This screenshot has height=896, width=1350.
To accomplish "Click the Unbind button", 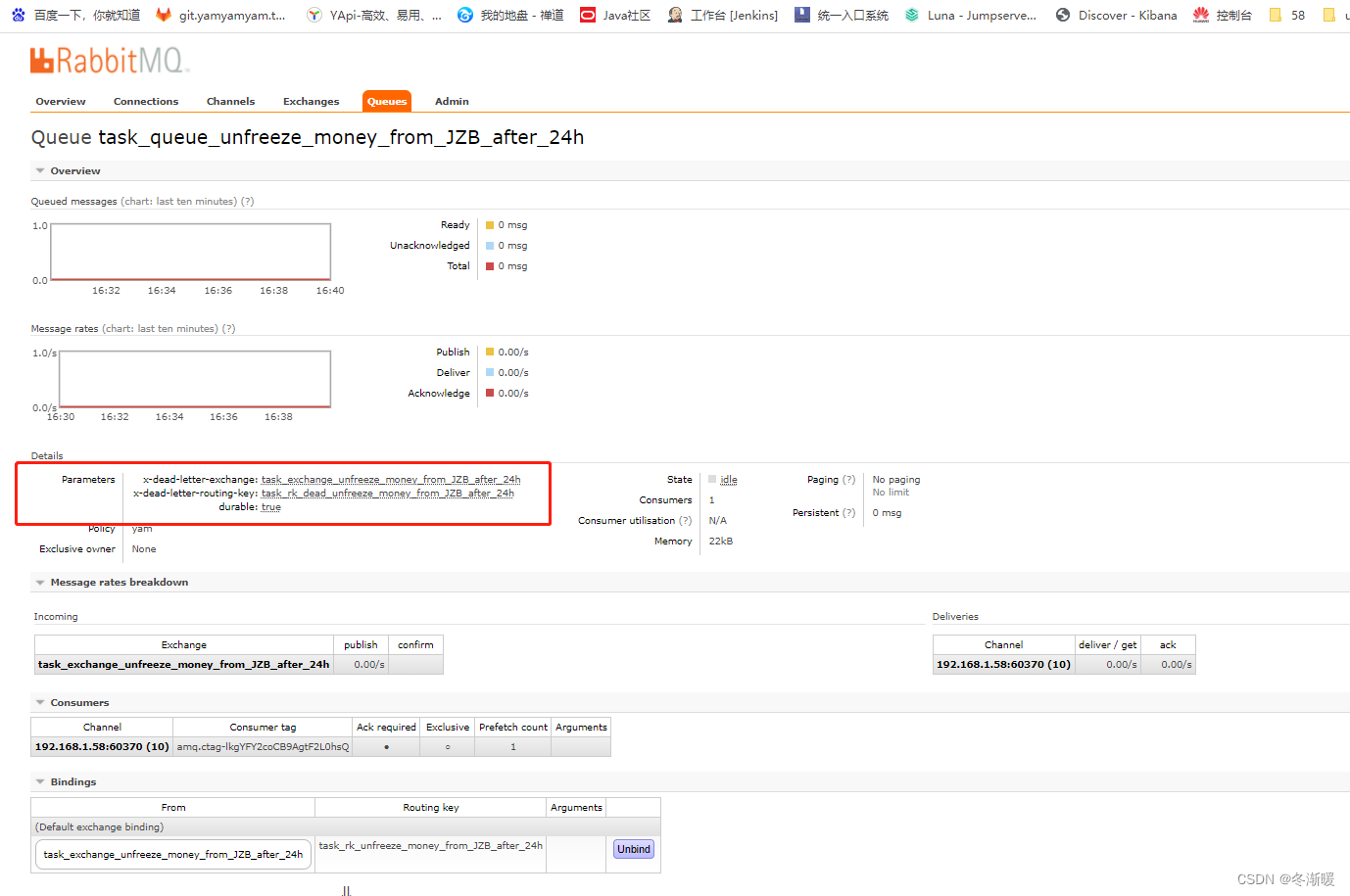I will 633,849.
